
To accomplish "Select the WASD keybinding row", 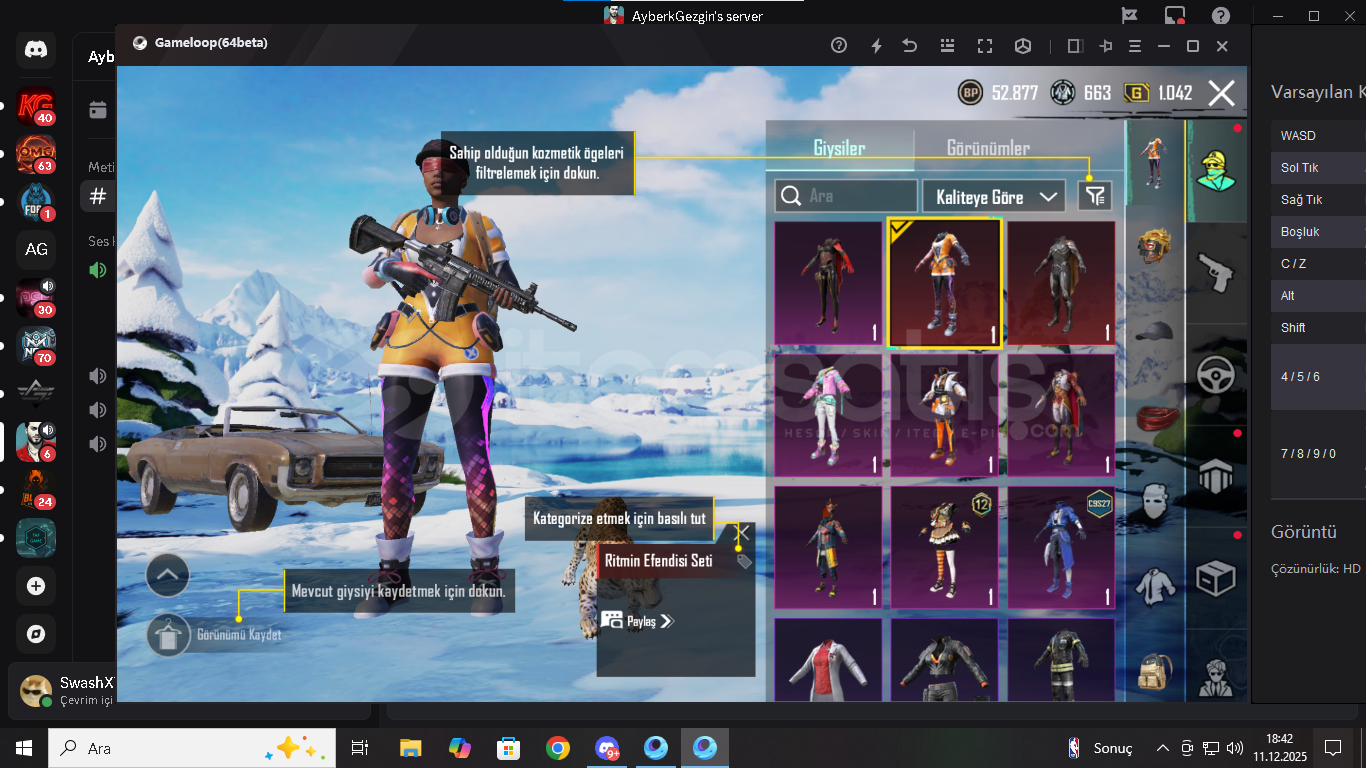I will 1318,136.
